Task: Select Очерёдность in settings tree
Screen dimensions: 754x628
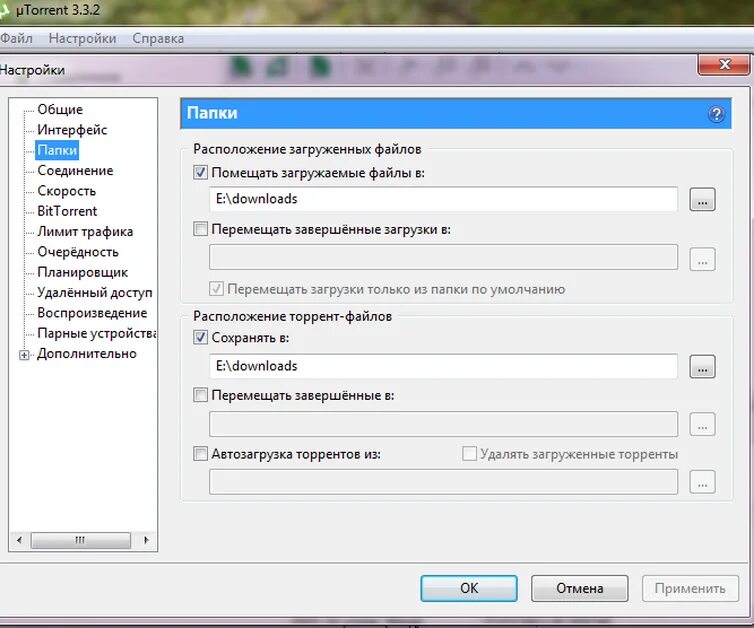Action: pyautogui.click(x=78, y=252)
